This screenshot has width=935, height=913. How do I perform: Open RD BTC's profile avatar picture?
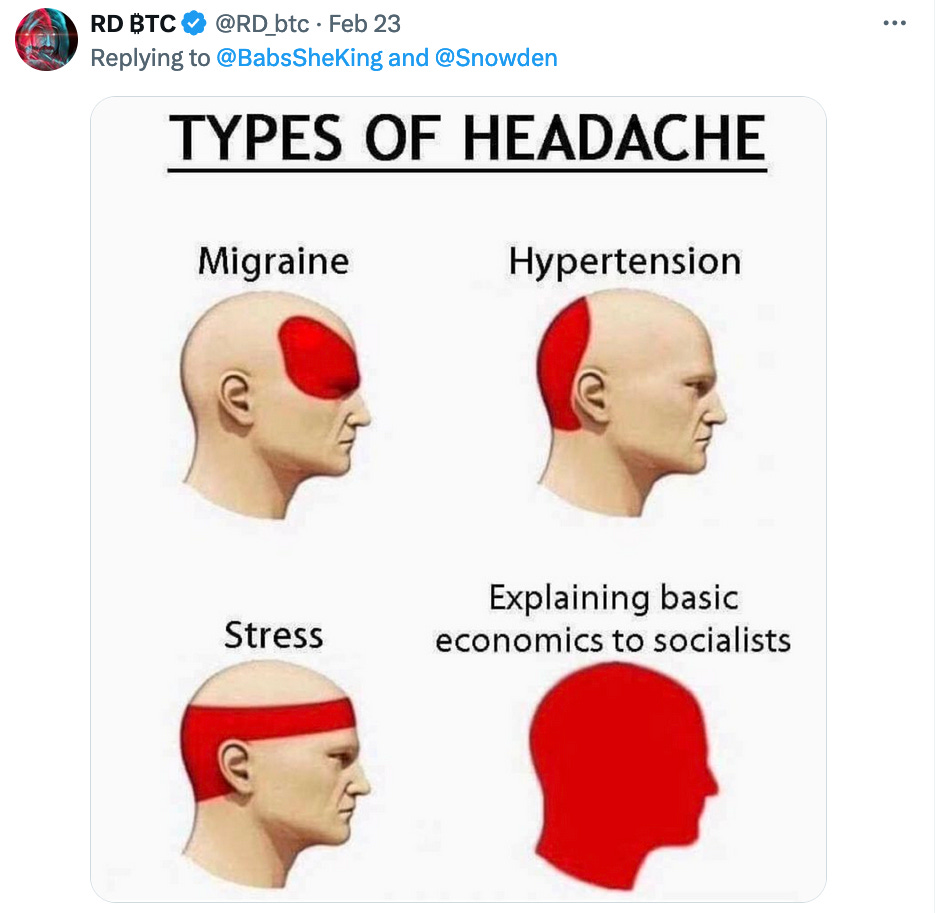point(47,39)
